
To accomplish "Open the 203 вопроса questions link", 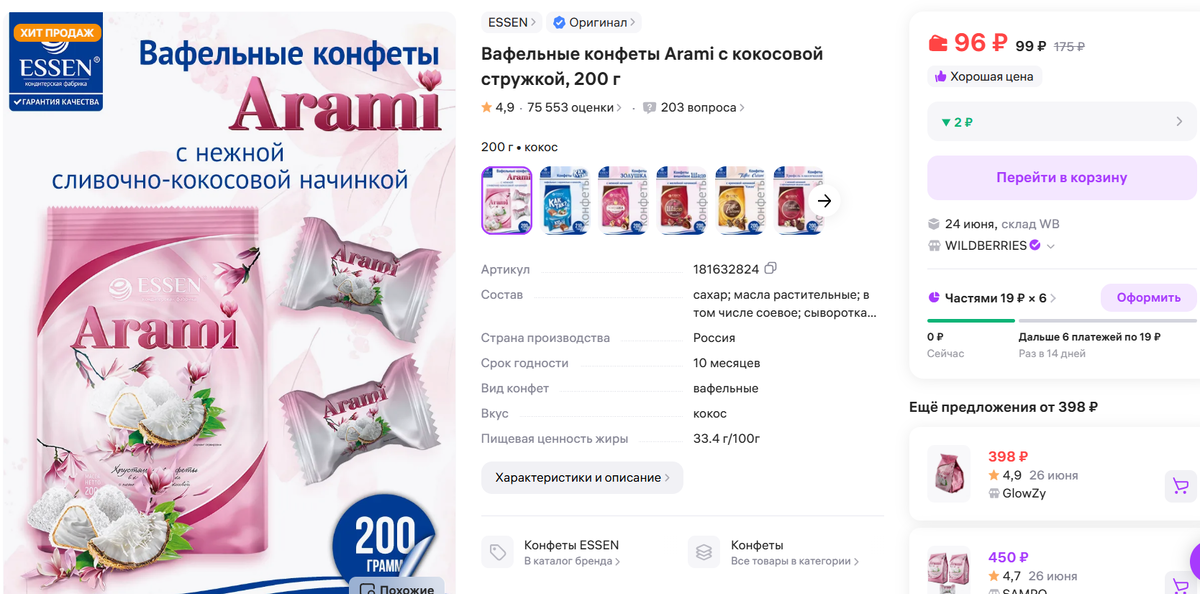I will (x=693, y=107).
